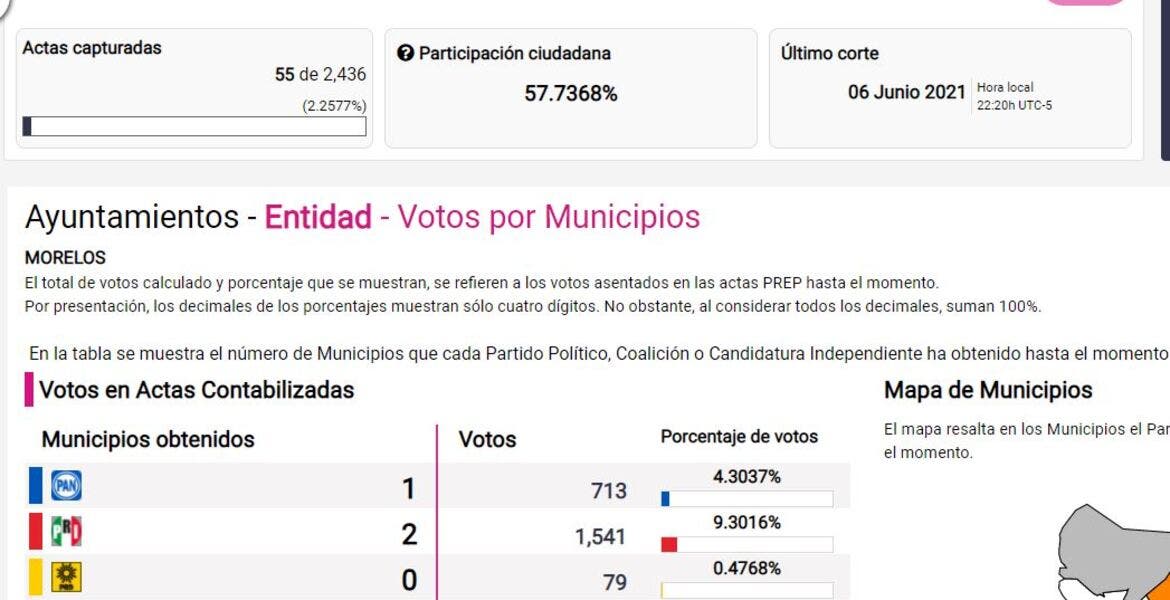Screen dimensions: 1170x600
Task: Click the Actas capturadas progress bar
Action: [195, 127]
